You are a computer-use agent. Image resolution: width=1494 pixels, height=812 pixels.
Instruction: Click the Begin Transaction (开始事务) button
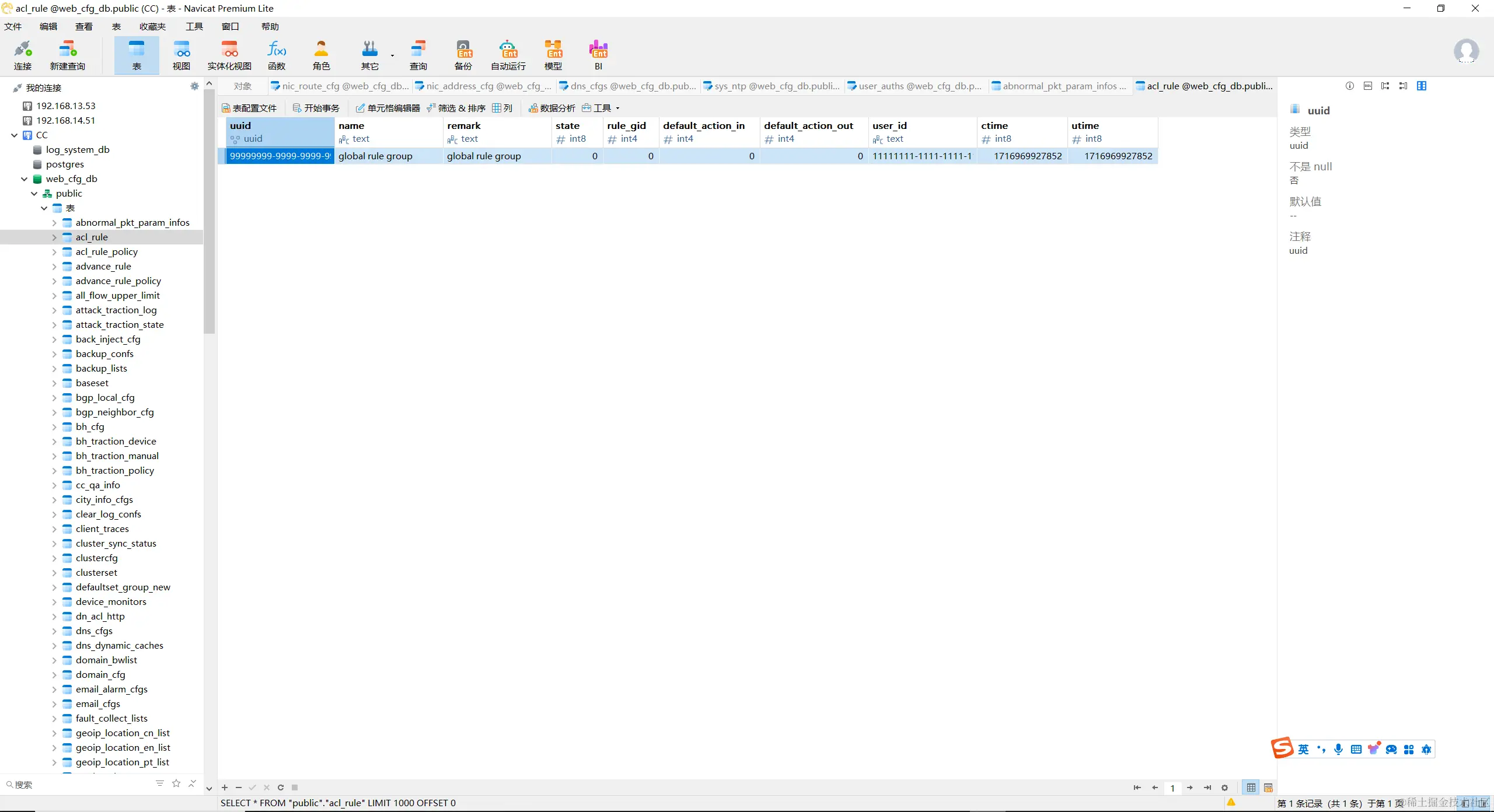pos(316,108)
